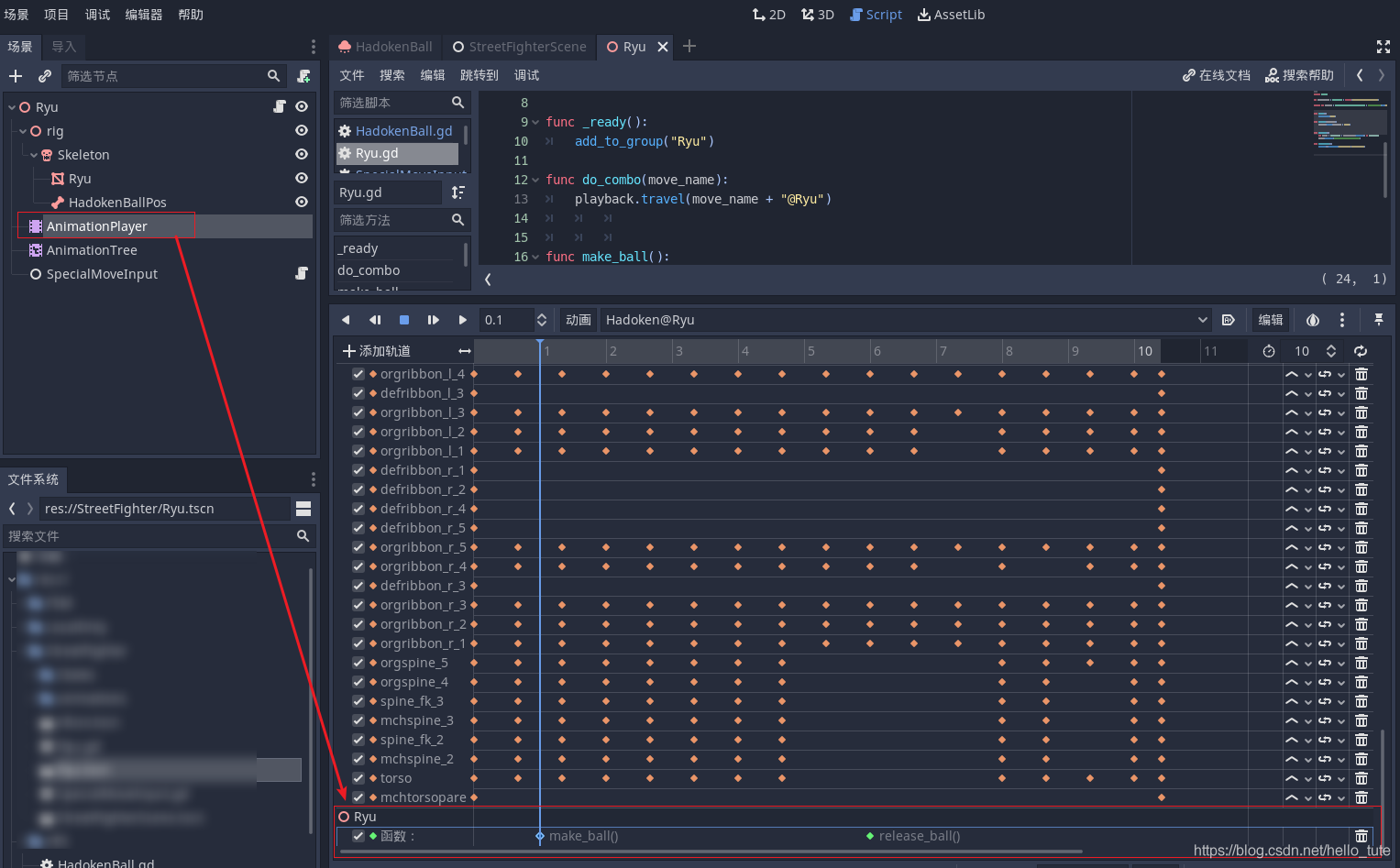1400x868 pixels.
Task: Collapse the Ryu root node tree
Action: 12,107
